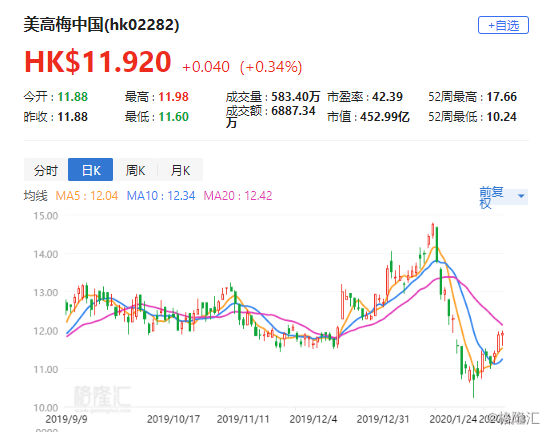Open the 前复权 adjustment dropdown
The width and height of the screenshot is (547, 432).
pos(503,197)
